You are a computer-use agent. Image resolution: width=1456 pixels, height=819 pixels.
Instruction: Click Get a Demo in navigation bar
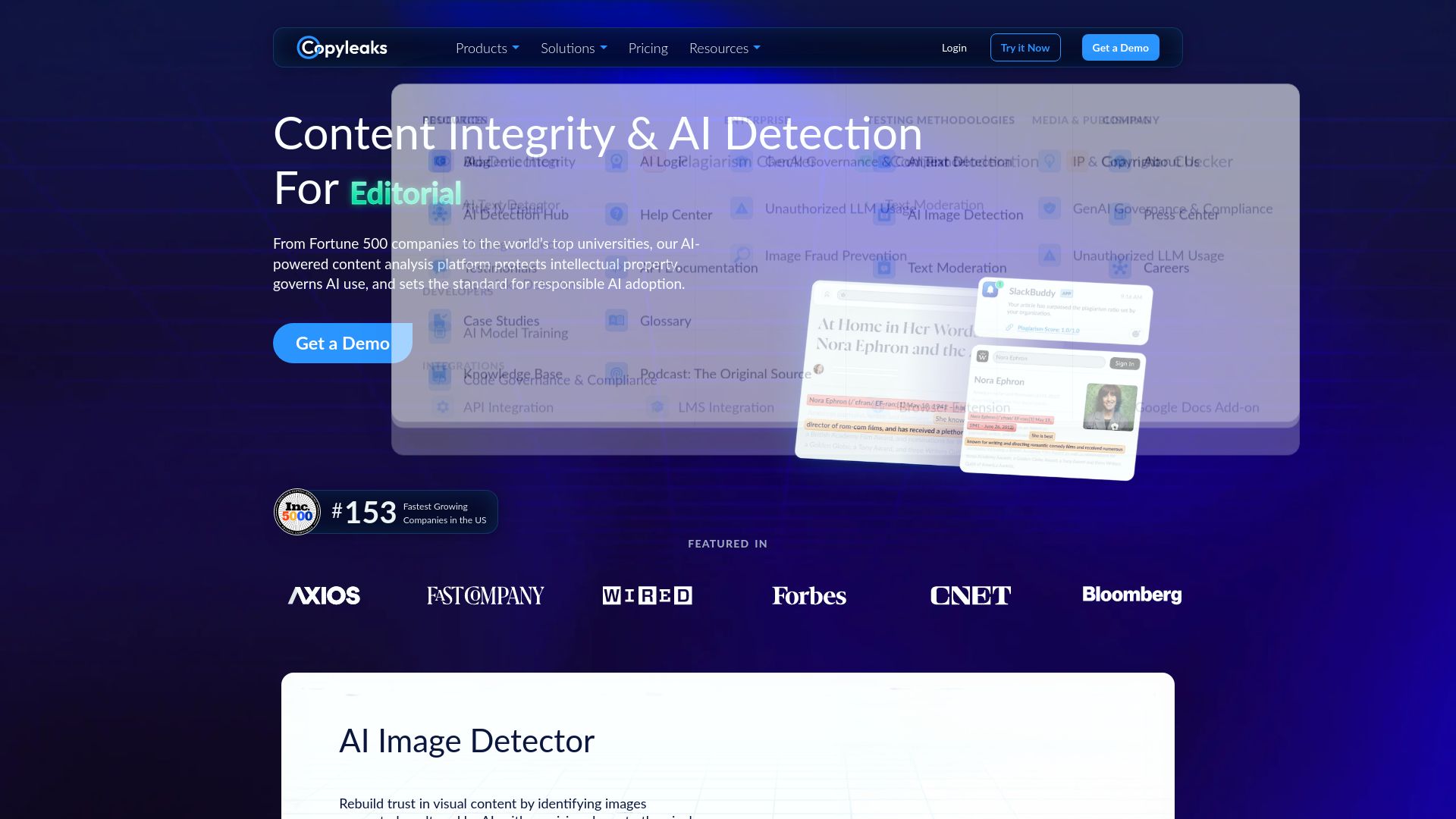tap(1120, 48)
